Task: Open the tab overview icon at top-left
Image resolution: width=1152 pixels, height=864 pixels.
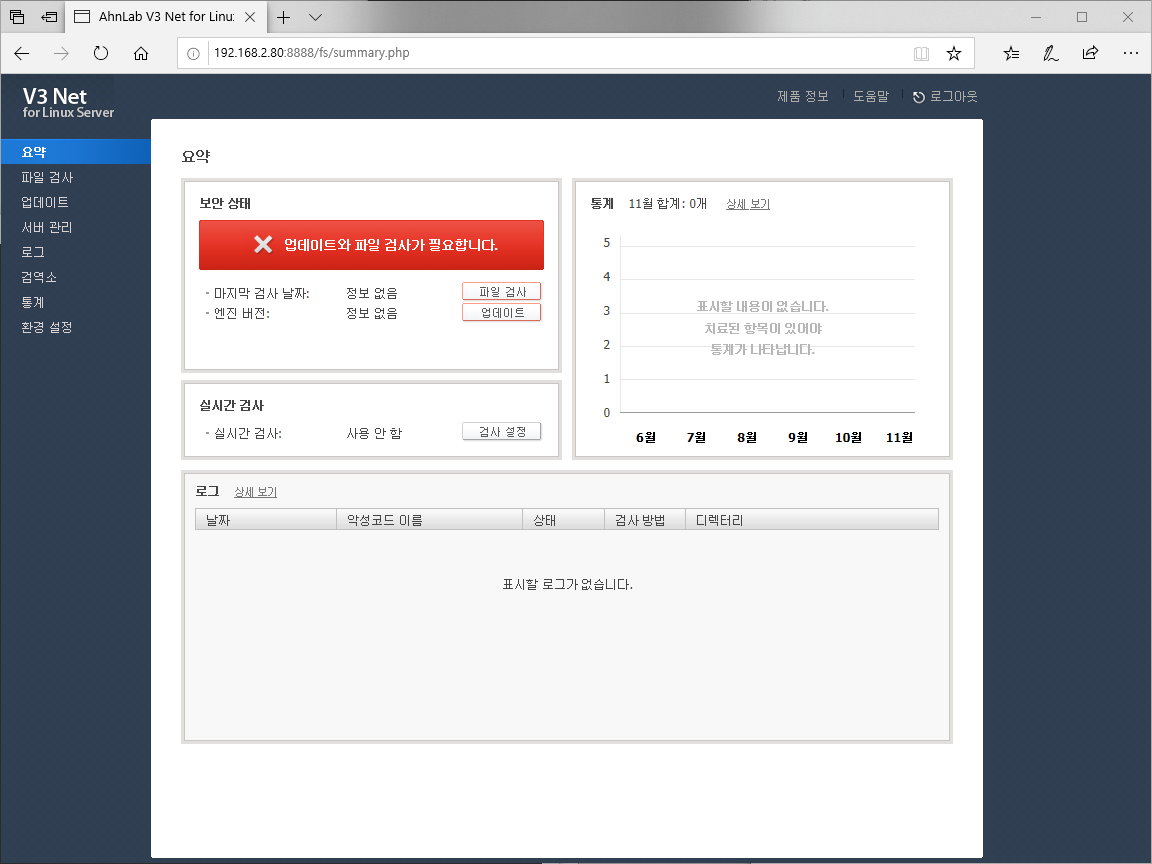Action: pyautogui.click(x=17, y=16)
